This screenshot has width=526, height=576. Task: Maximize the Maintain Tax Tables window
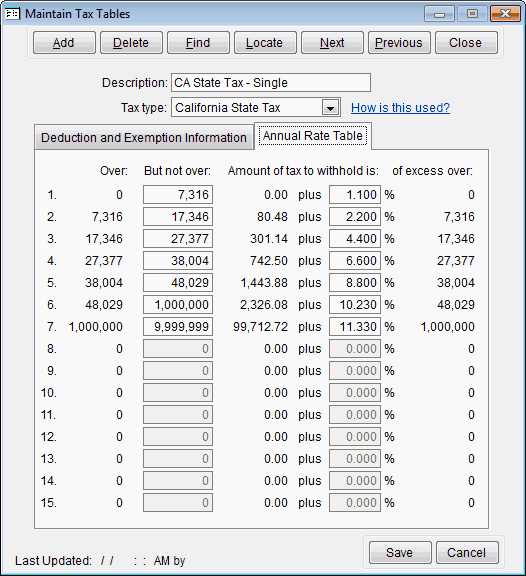[x=472, y=14]
